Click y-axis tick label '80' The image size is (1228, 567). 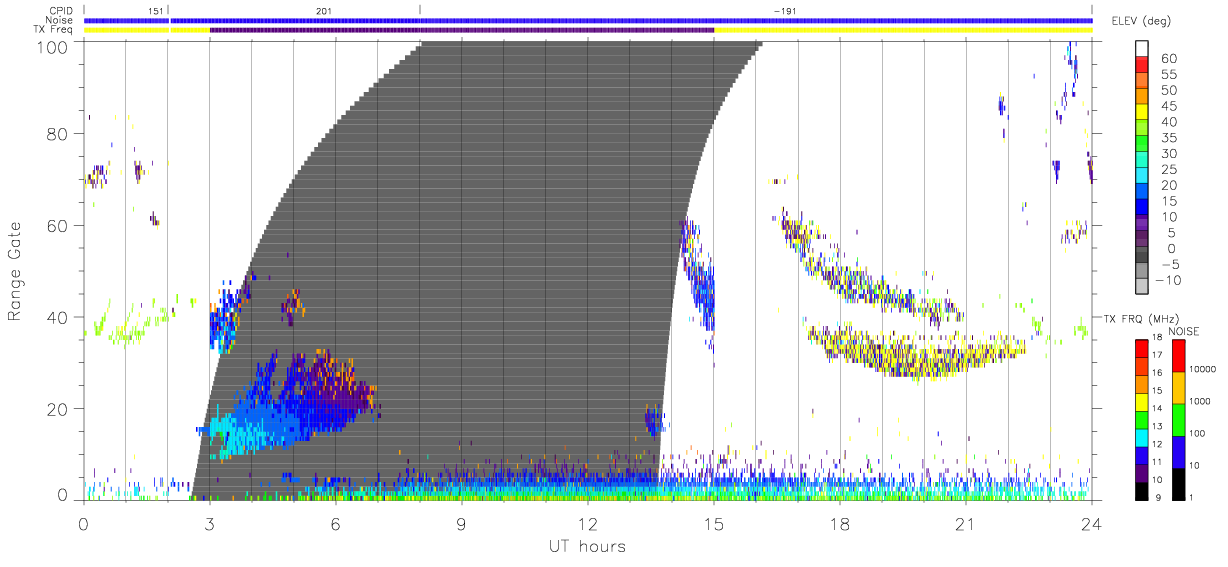59,134
